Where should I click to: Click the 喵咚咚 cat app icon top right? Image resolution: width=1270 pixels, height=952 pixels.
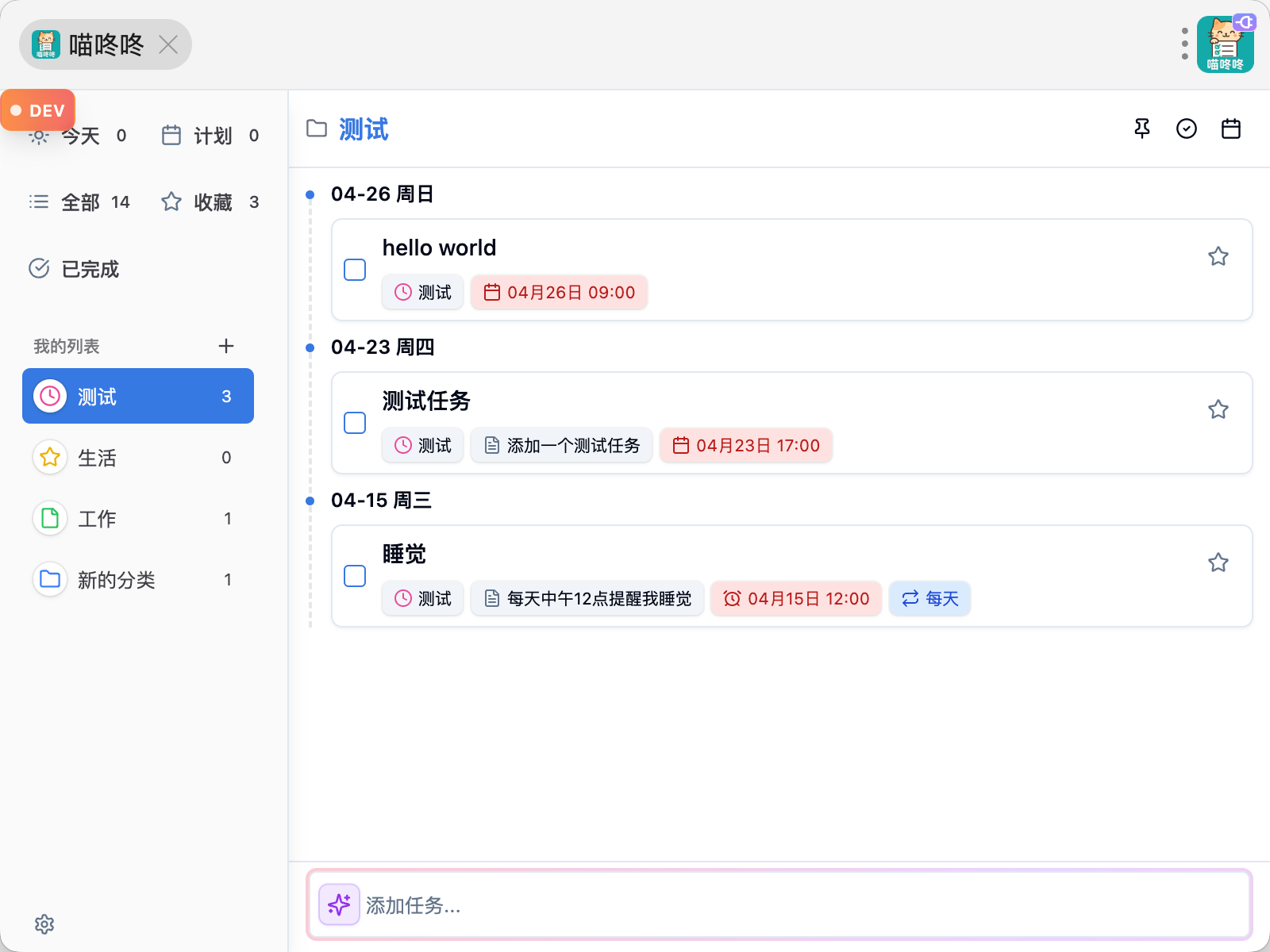[1226, 44]
